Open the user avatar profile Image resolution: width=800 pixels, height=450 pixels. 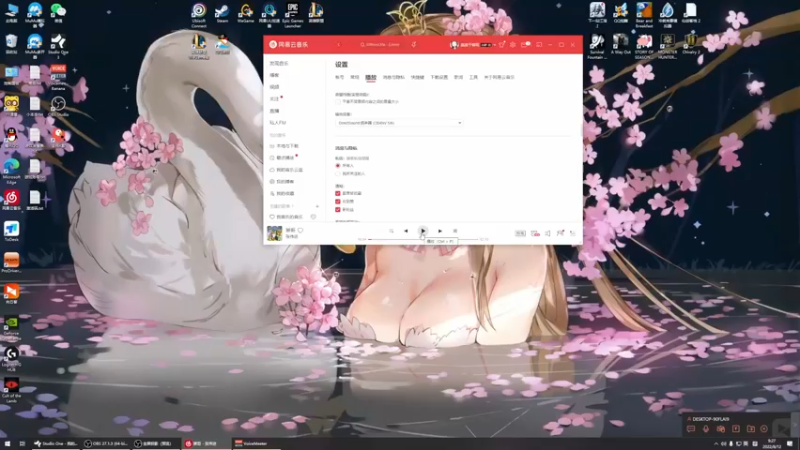[454, 45]
